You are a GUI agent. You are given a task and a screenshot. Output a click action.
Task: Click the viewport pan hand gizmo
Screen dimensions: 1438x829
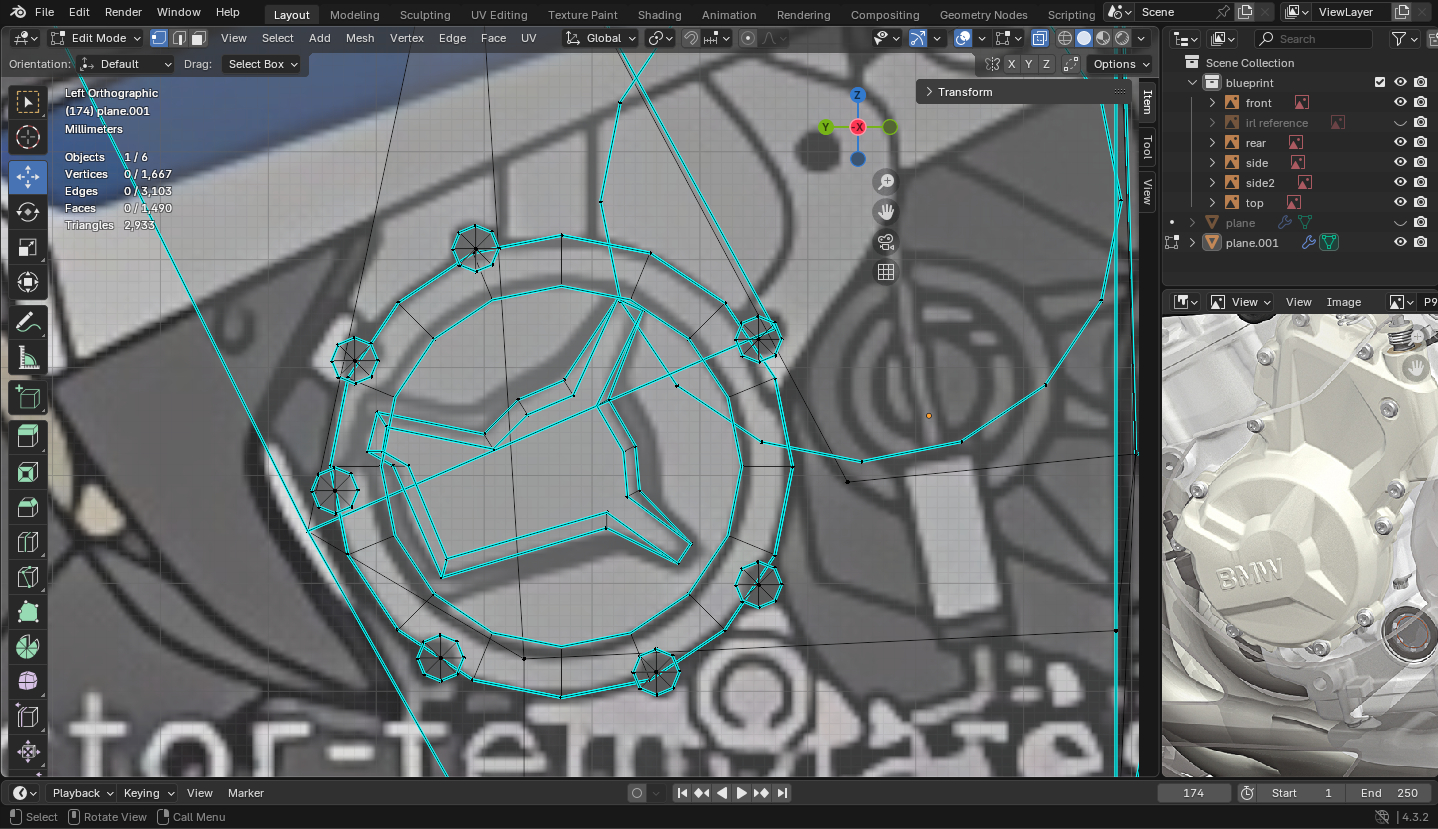click(x=885, y=211)
